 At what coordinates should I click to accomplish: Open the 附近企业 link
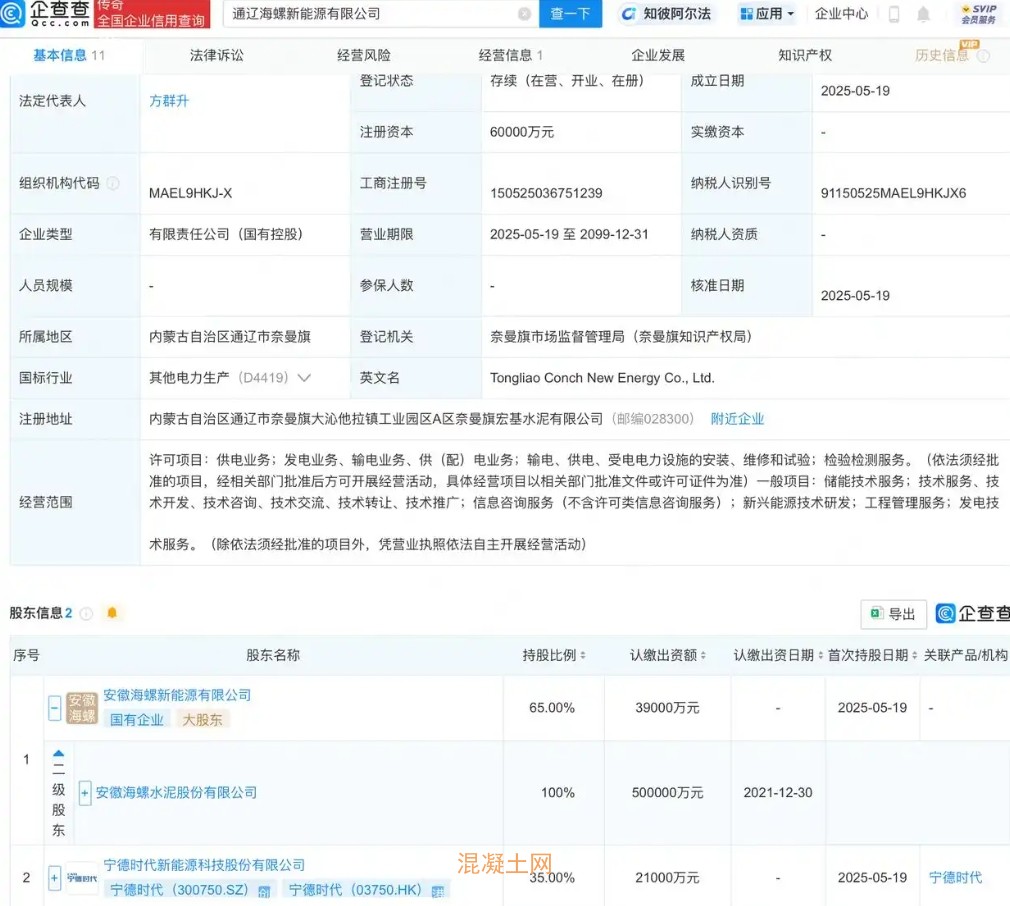click(737, 419)
